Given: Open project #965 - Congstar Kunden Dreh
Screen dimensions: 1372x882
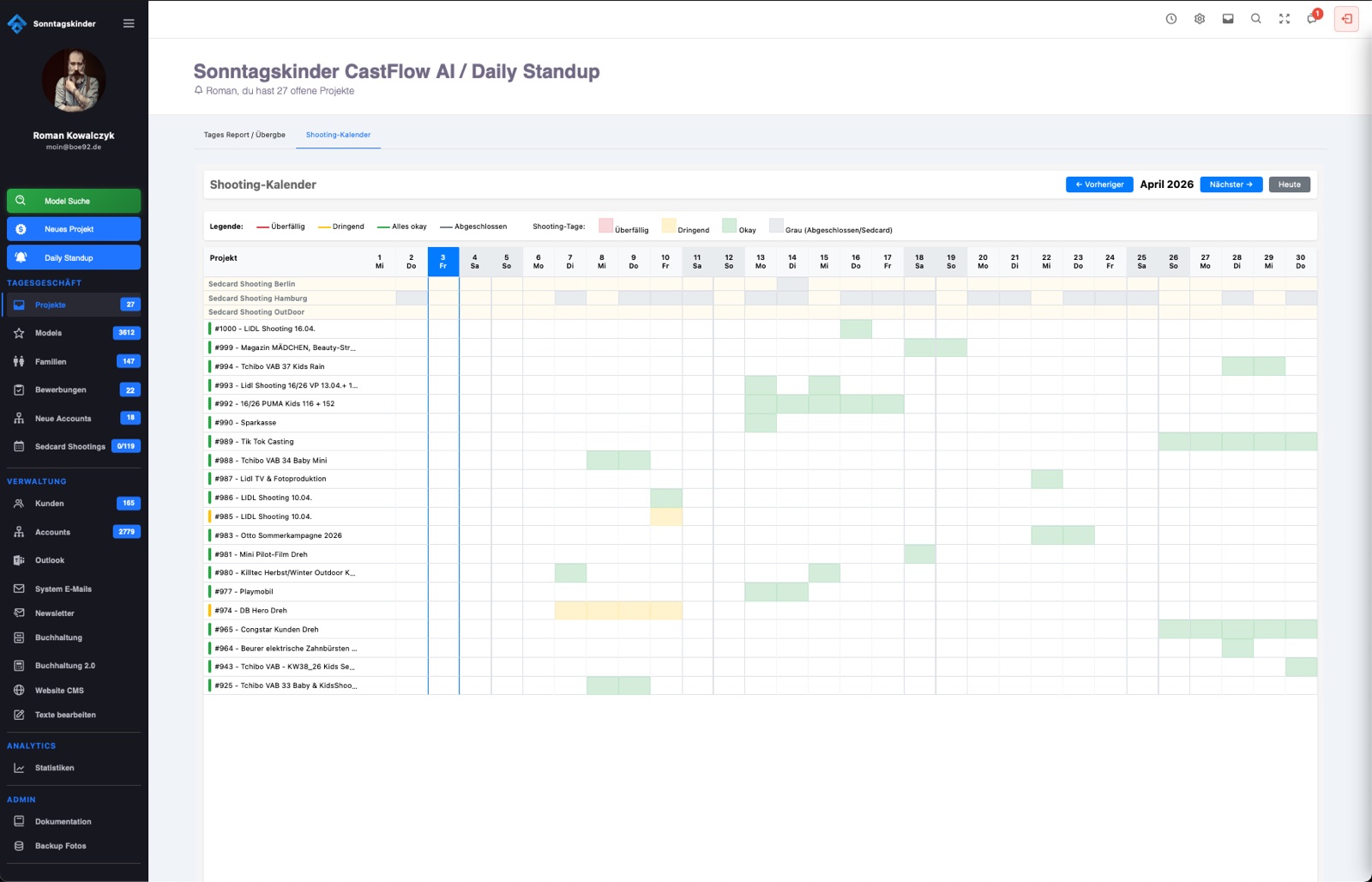Looking at the screenshot, I should pos(267,629).
